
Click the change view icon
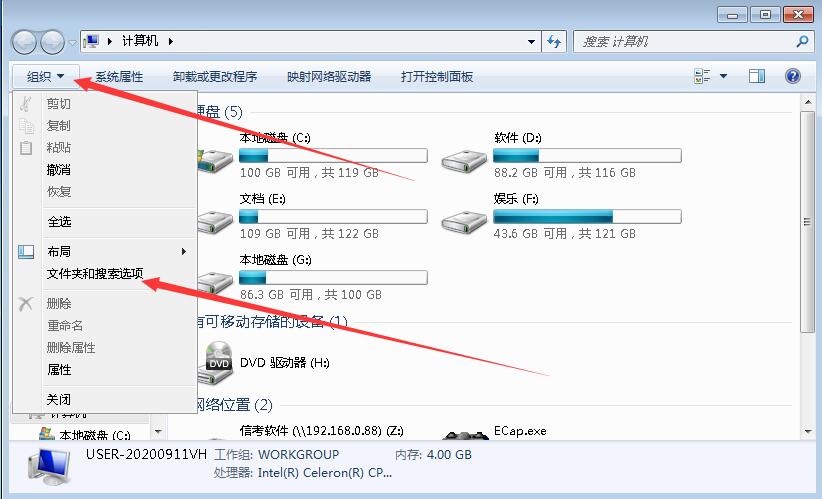[702, 77]
